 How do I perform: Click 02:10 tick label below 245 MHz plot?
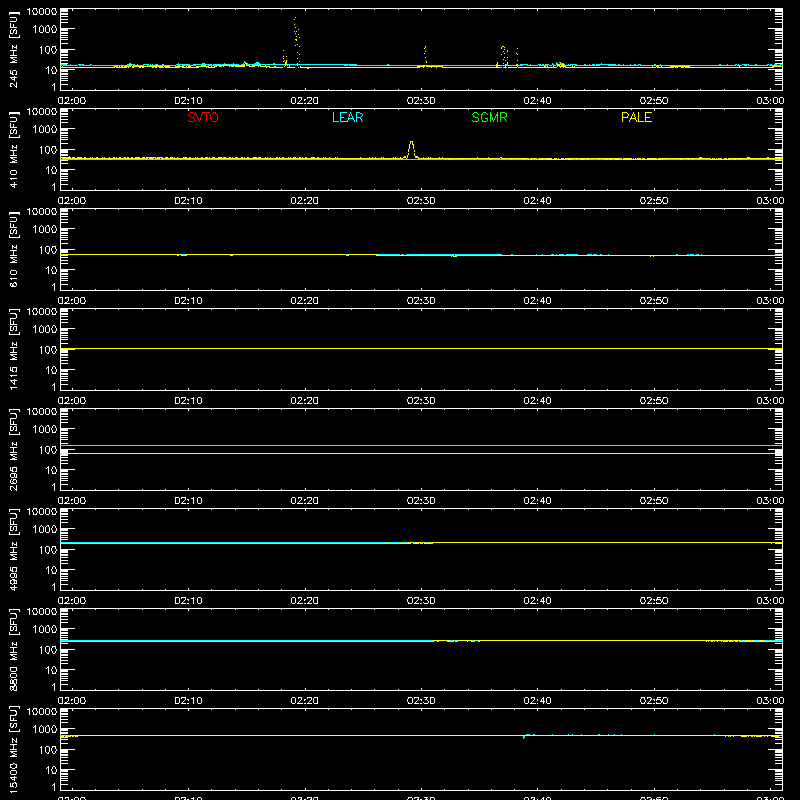[188, 101]
